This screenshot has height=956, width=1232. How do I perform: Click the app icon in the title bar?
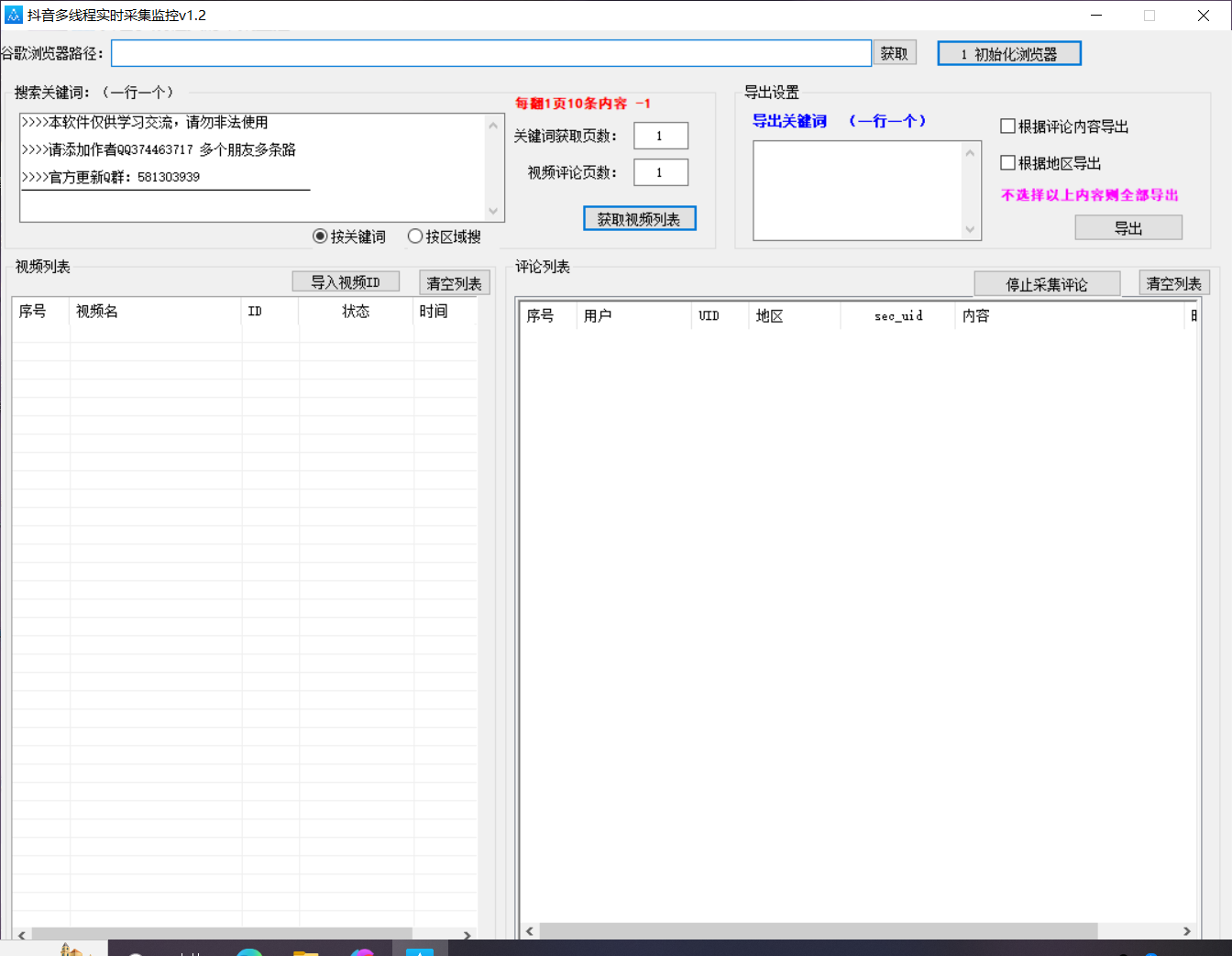(13, 15)
